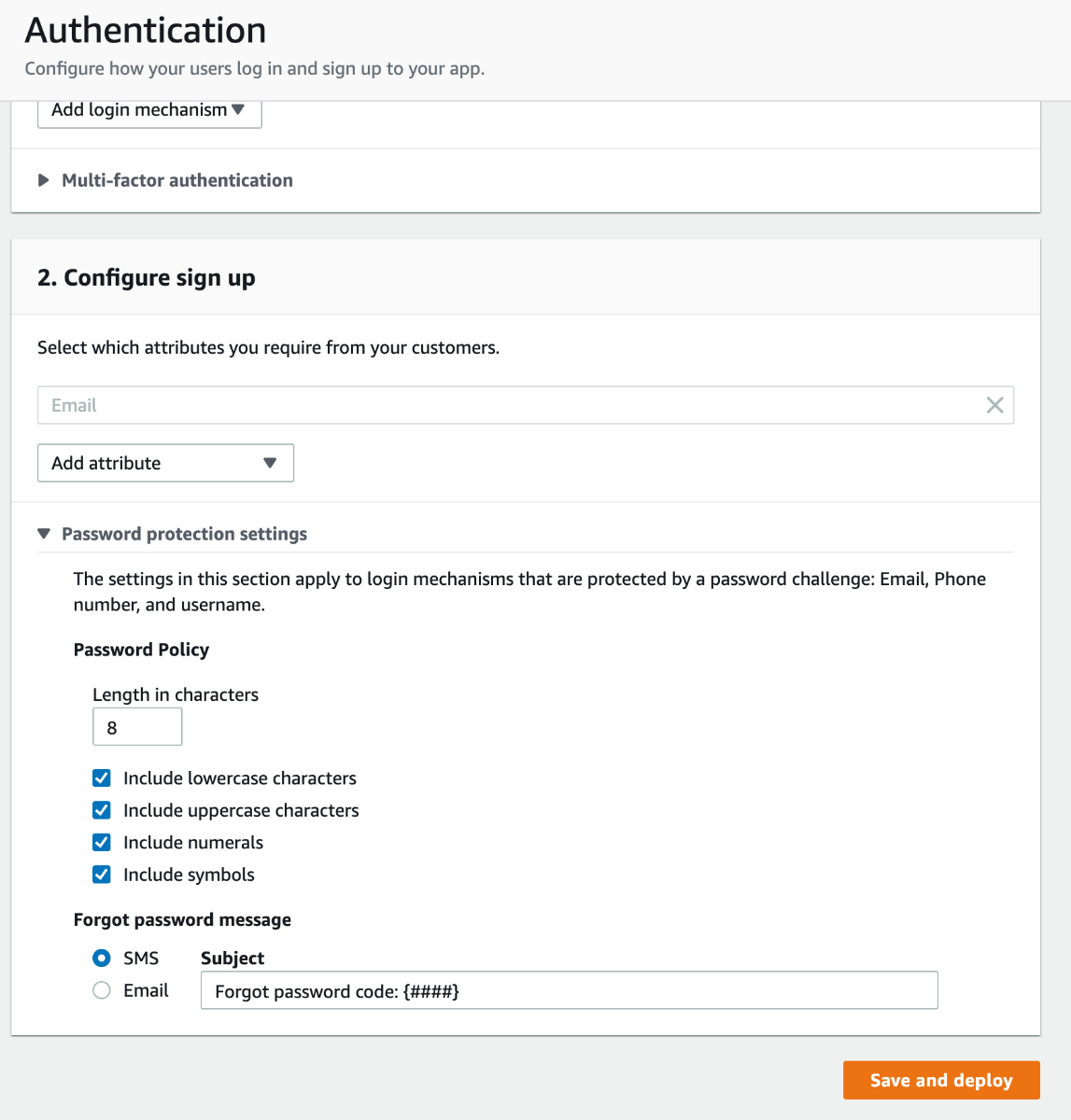Click the Multi-factor authentication section title

pos(177,180)
